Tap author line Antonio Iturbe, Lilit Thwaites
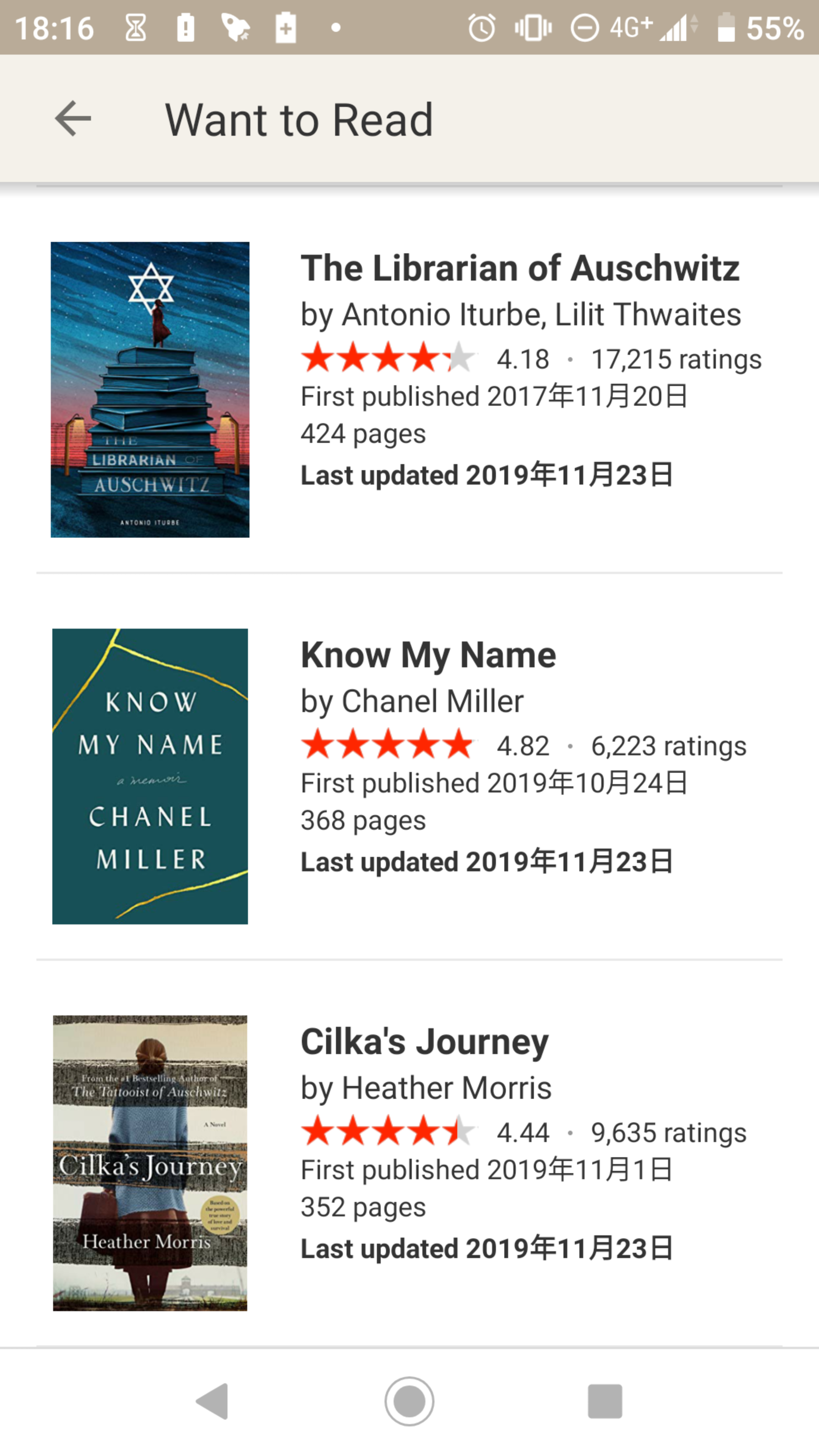 (x=521, y=314)
